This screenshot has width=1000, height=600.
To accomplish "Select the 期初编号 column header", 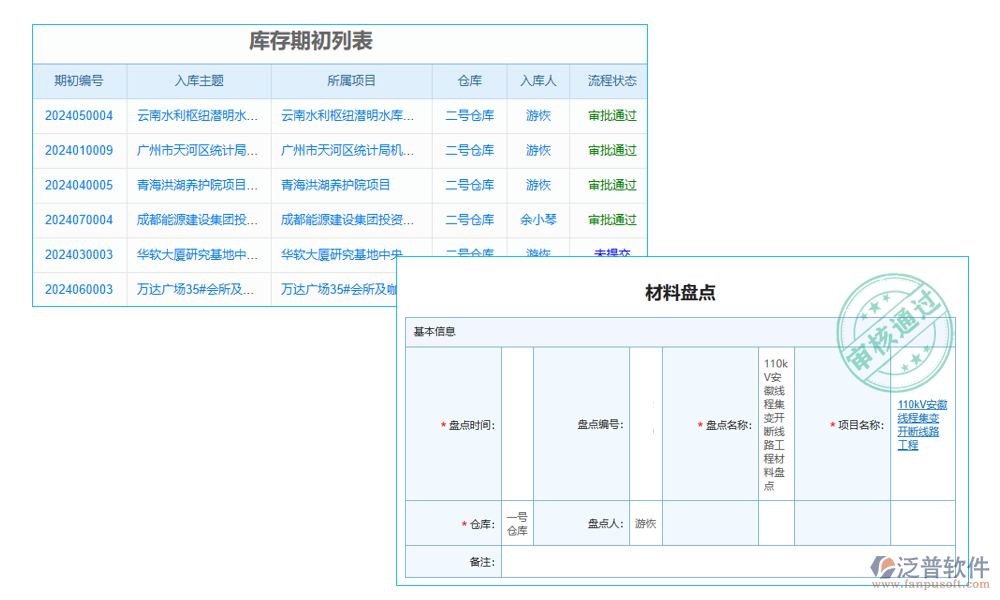I will [x=79, y=81].
